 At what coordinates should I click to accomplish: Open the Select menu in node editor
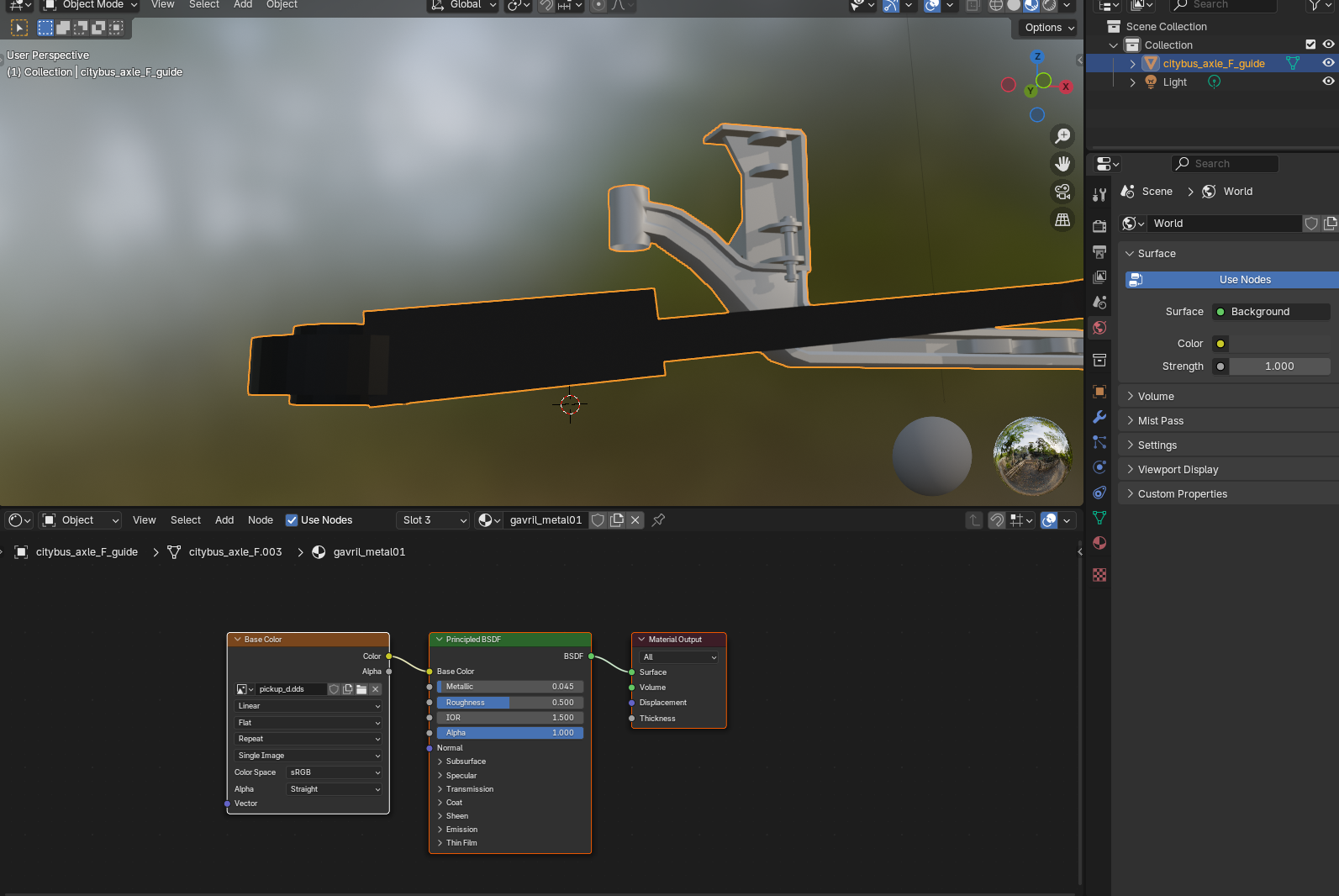(186, 520)
